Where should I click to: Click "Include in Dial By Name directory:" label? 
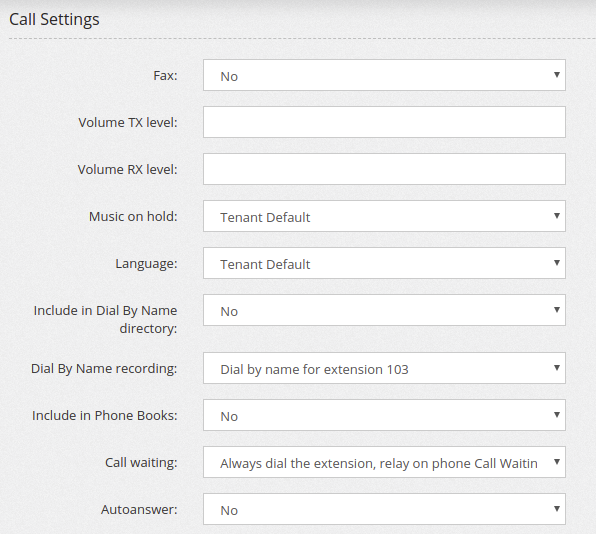105,319
